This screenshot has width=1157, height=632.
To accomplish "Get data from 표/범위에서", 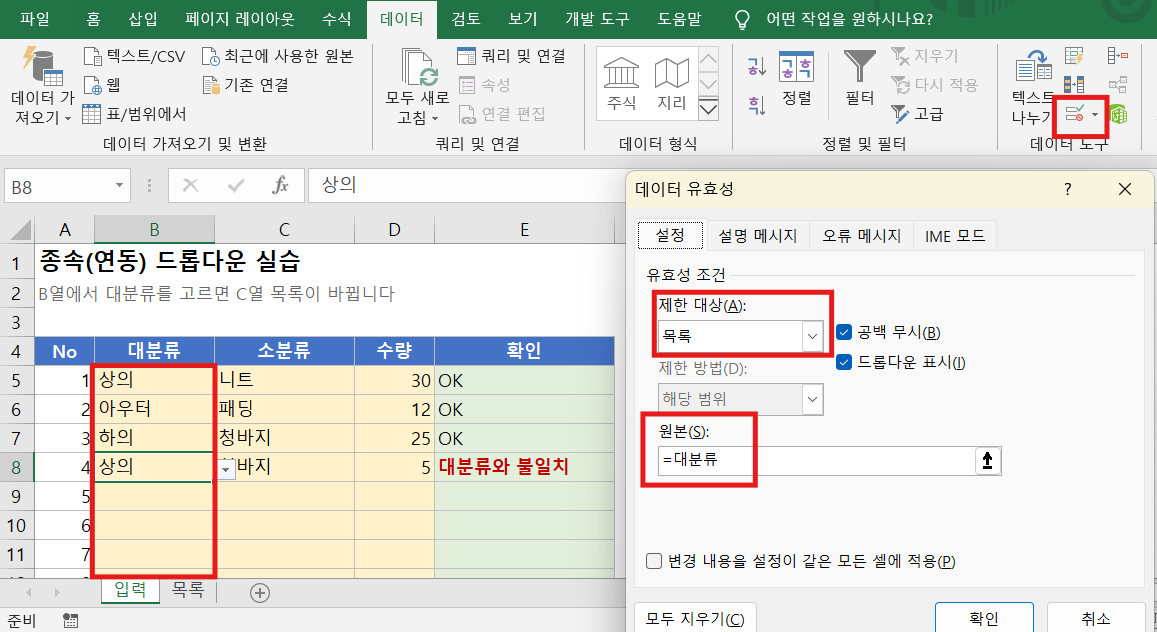I will 134,114.
